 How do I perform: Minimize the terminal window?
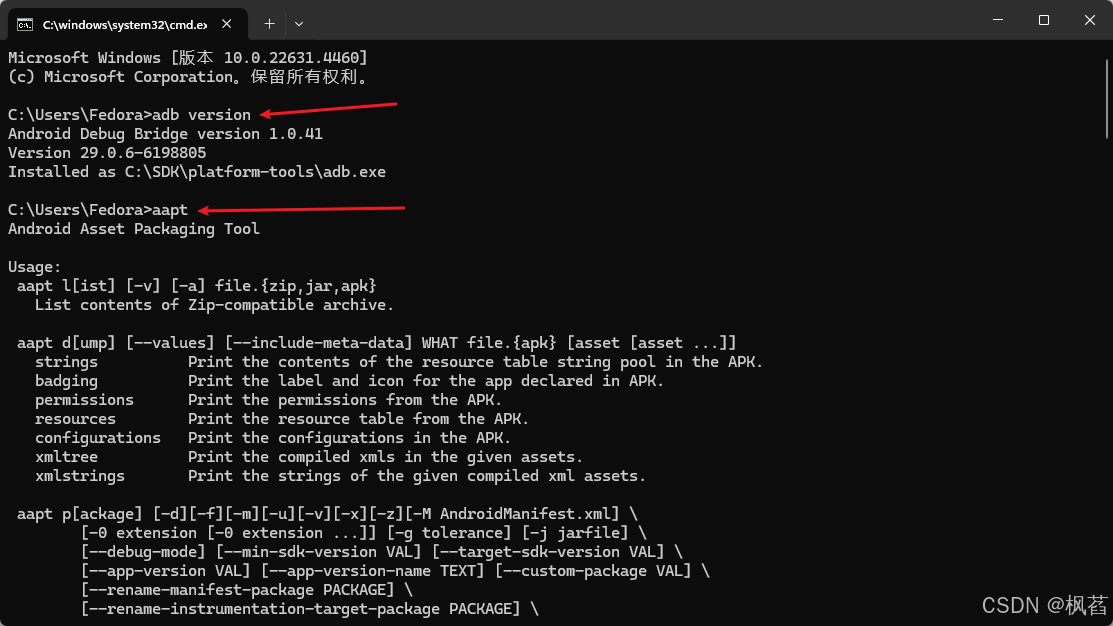click(x=997, y=20)
